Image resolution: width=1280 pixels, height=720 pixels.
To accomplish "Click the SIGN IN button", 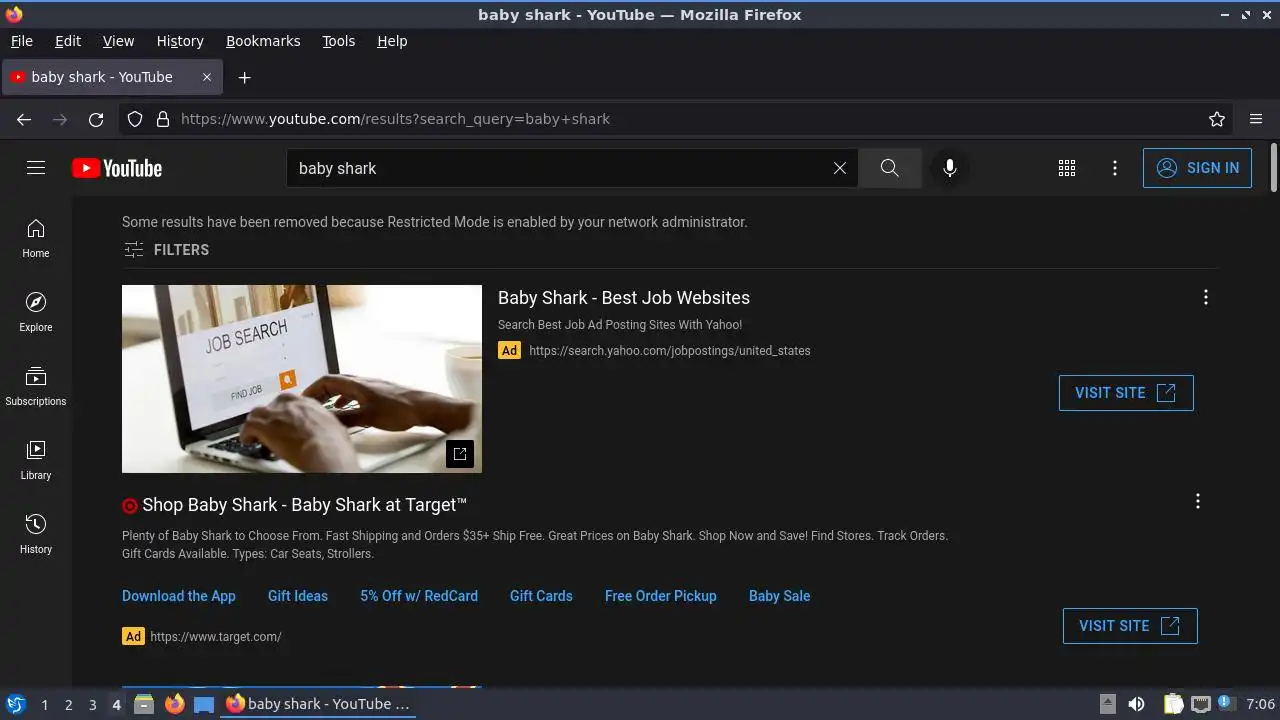I will [x=1197, y=168].
